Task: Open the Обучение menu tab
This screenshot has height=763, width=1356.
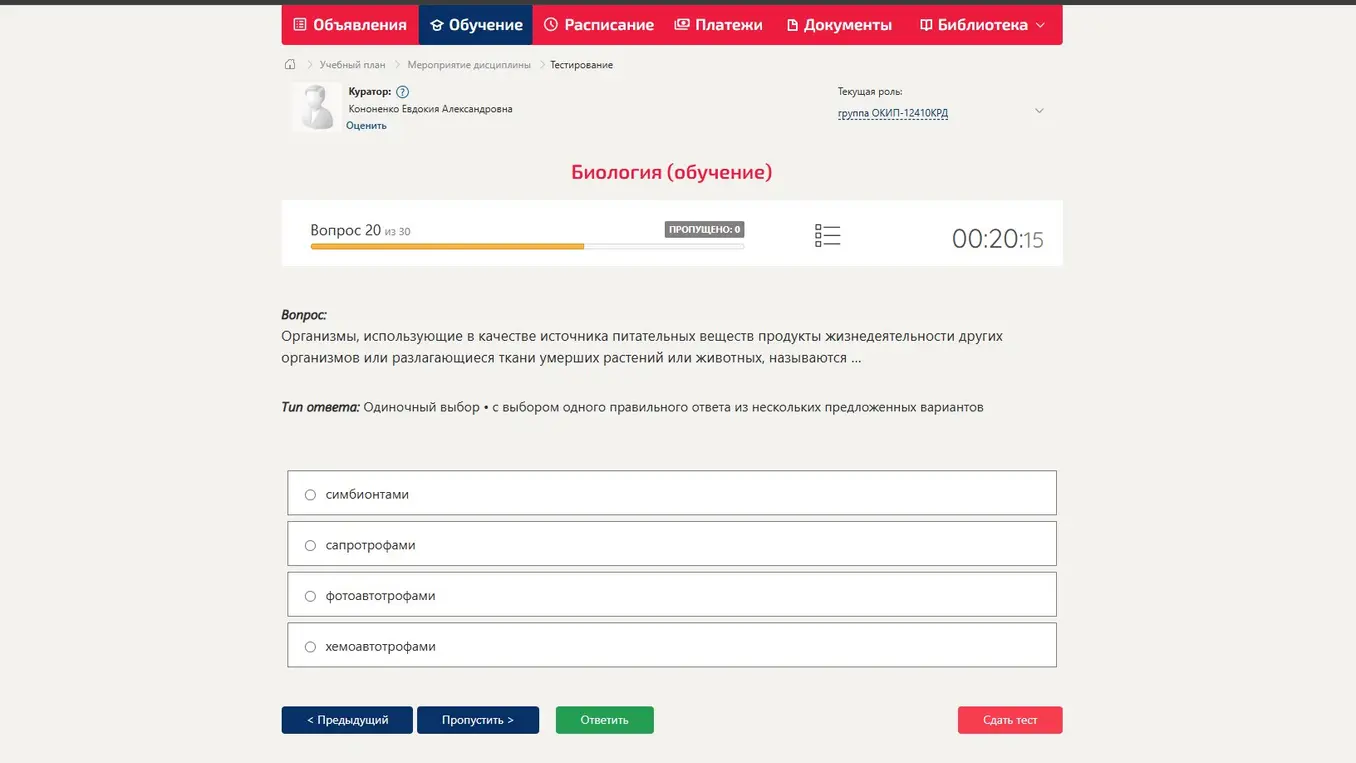Action: (476, 25)
